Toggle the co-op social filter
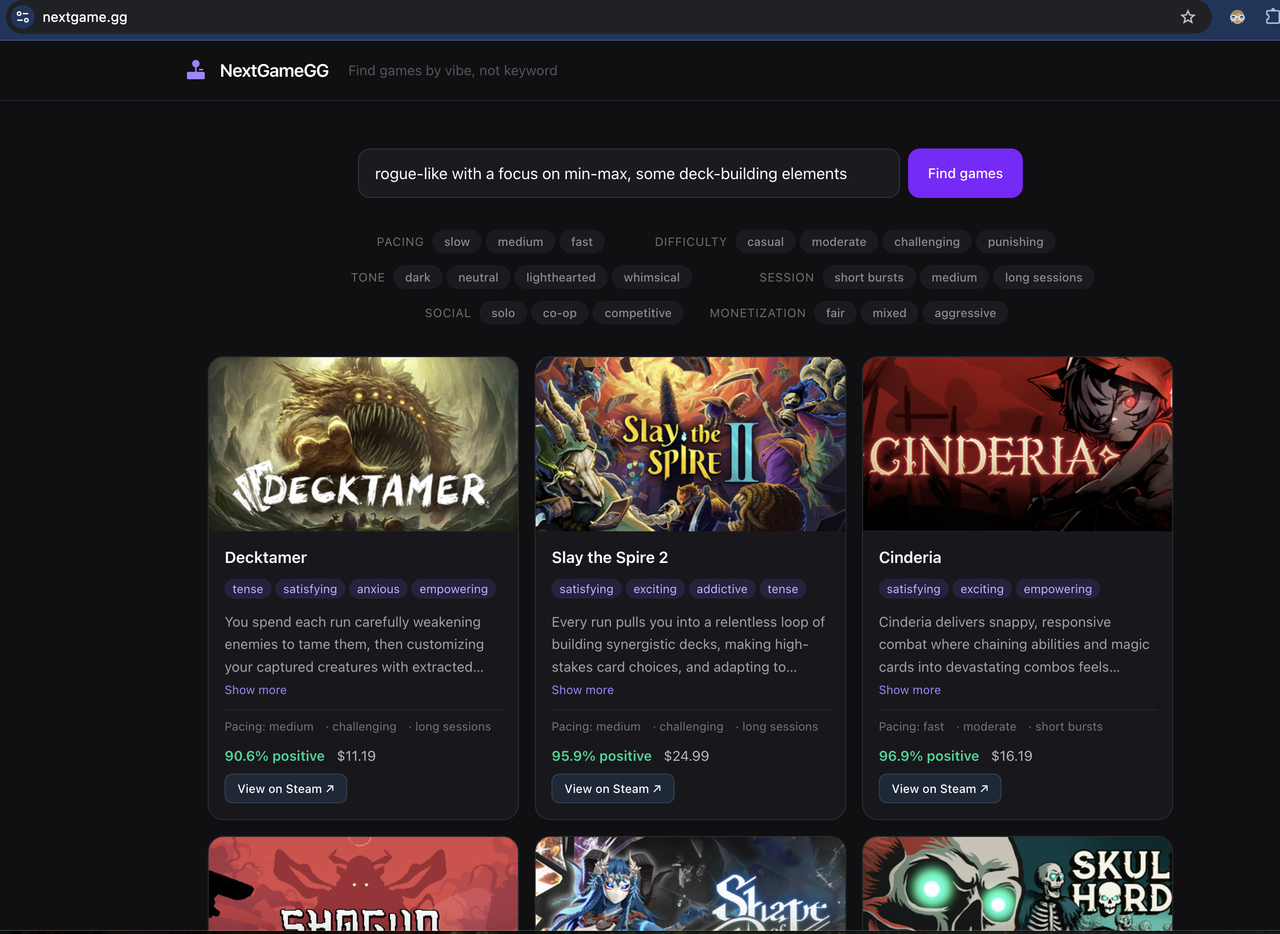The height and width of the screenshot is (934, 1280). (x=560, y=313)
